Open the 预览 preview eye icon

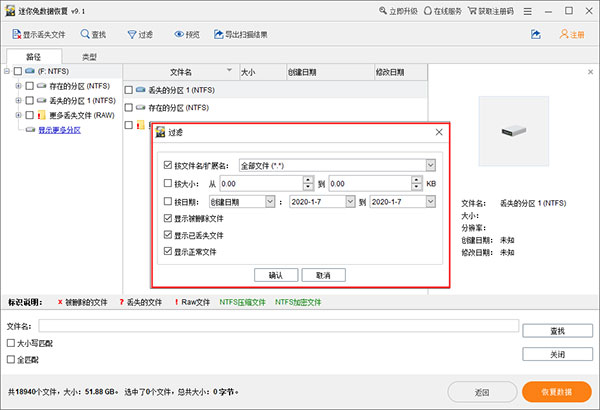179,34
